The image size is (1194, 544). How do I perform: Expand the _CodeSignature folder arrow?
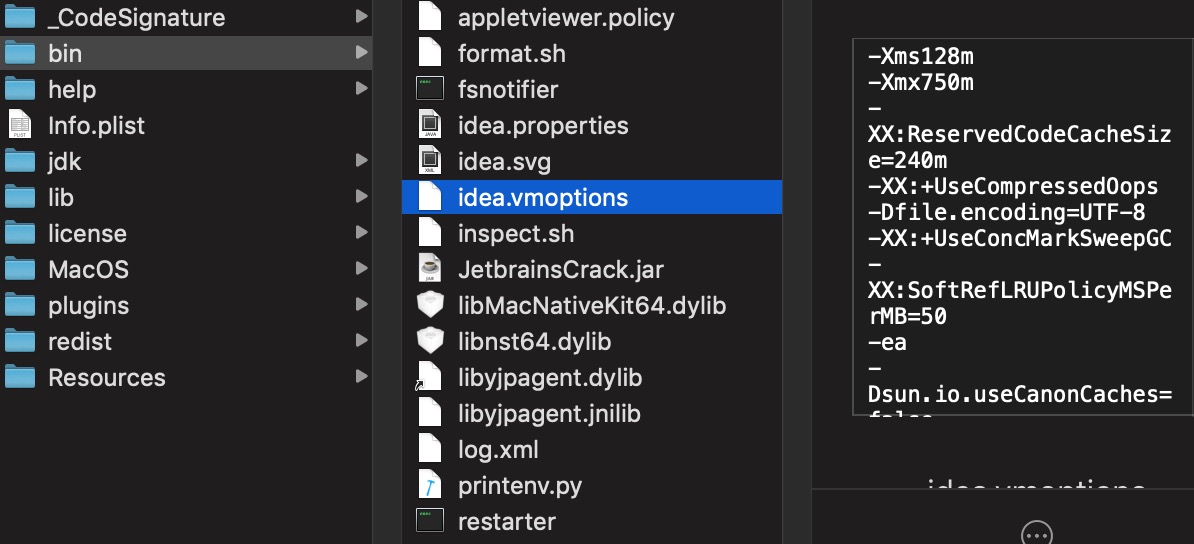click(361, 17)
